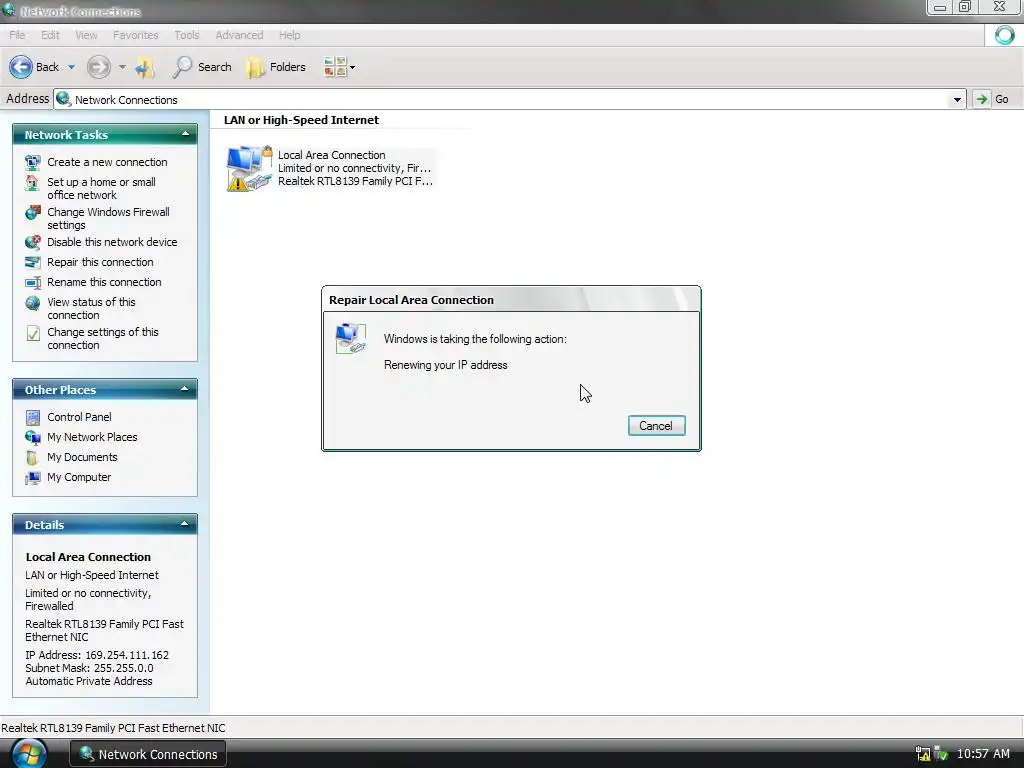Click the Views icon in toolbar
This screenshot has width=1024, height=768.
coord(335,67)
